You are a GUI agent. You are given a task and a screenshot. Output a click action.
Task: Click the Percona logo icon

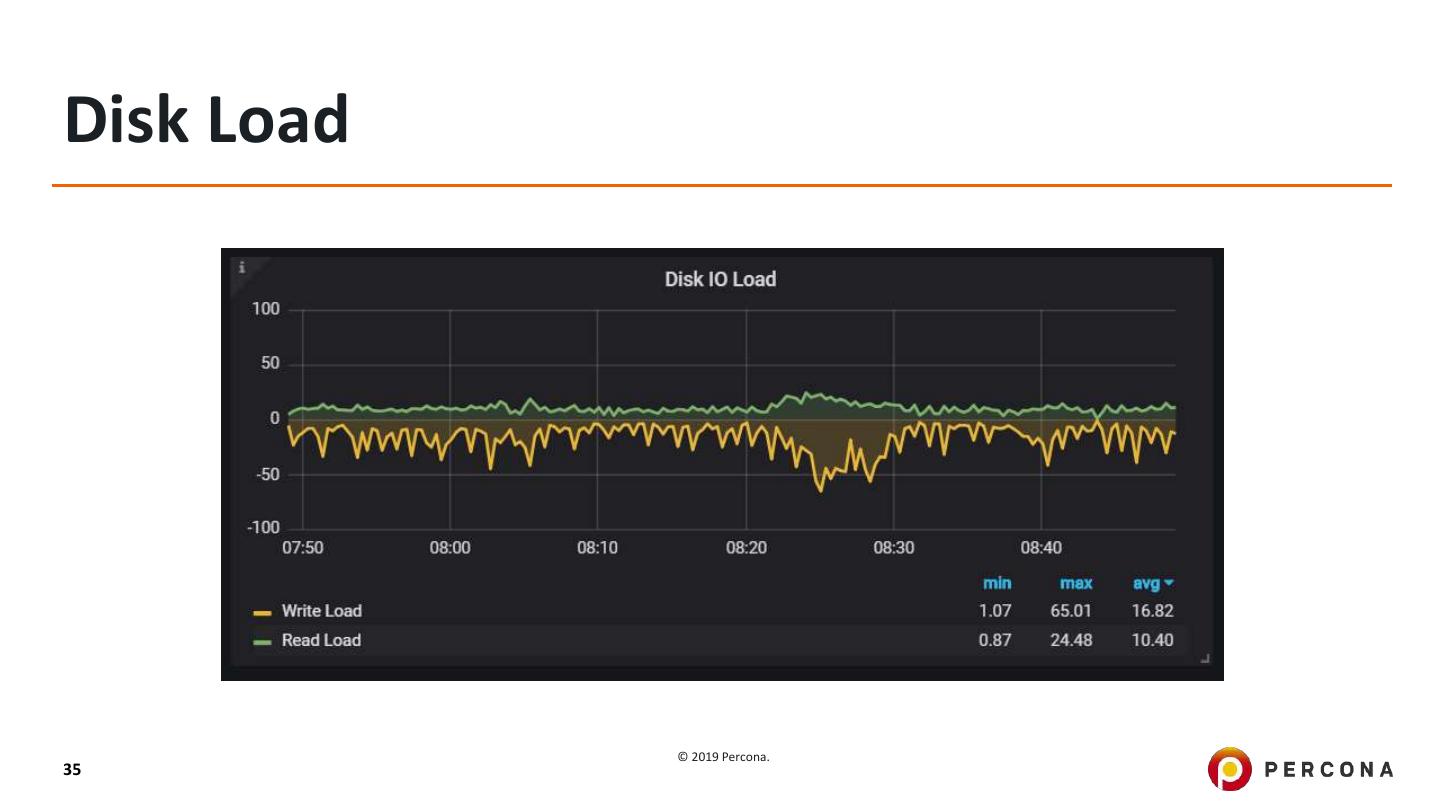(1229, 769)
